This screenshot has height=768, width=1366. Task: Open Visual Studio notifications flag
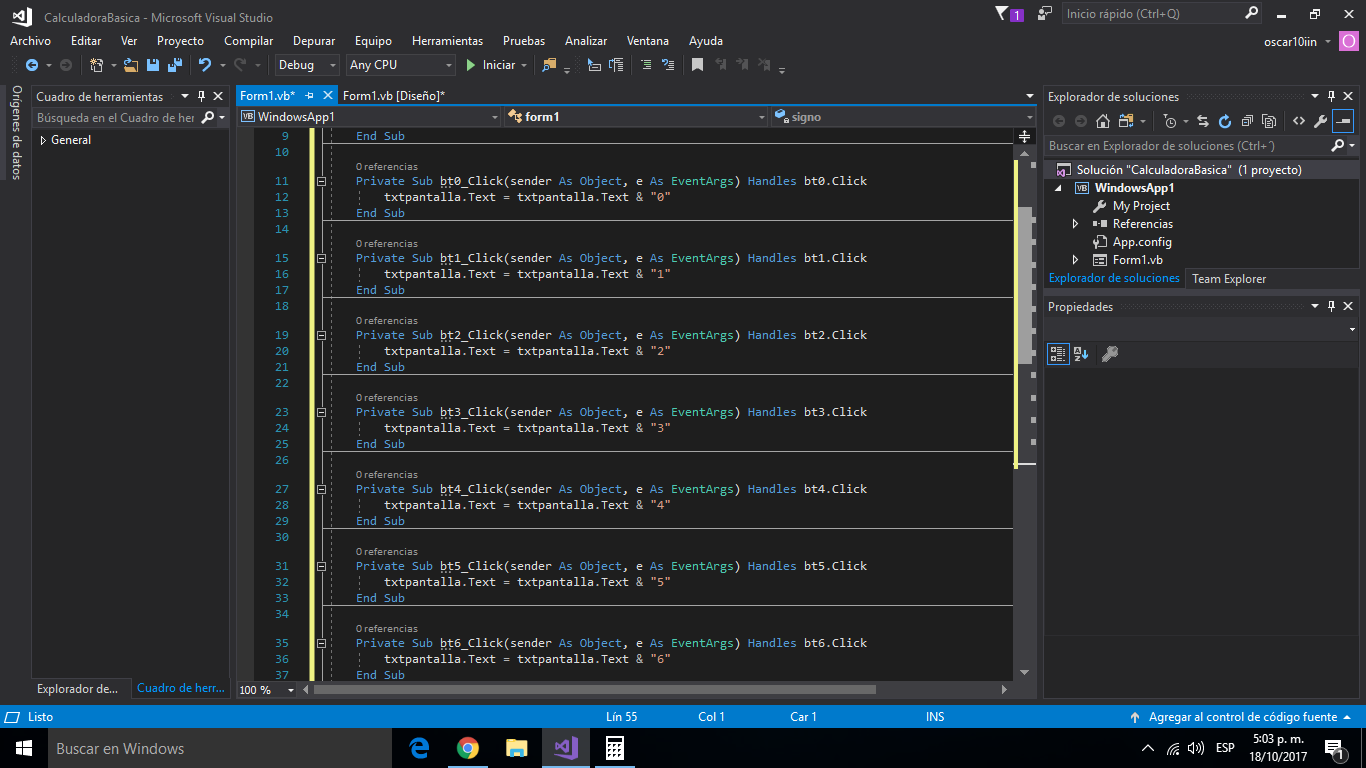(x=1003, y=14)
